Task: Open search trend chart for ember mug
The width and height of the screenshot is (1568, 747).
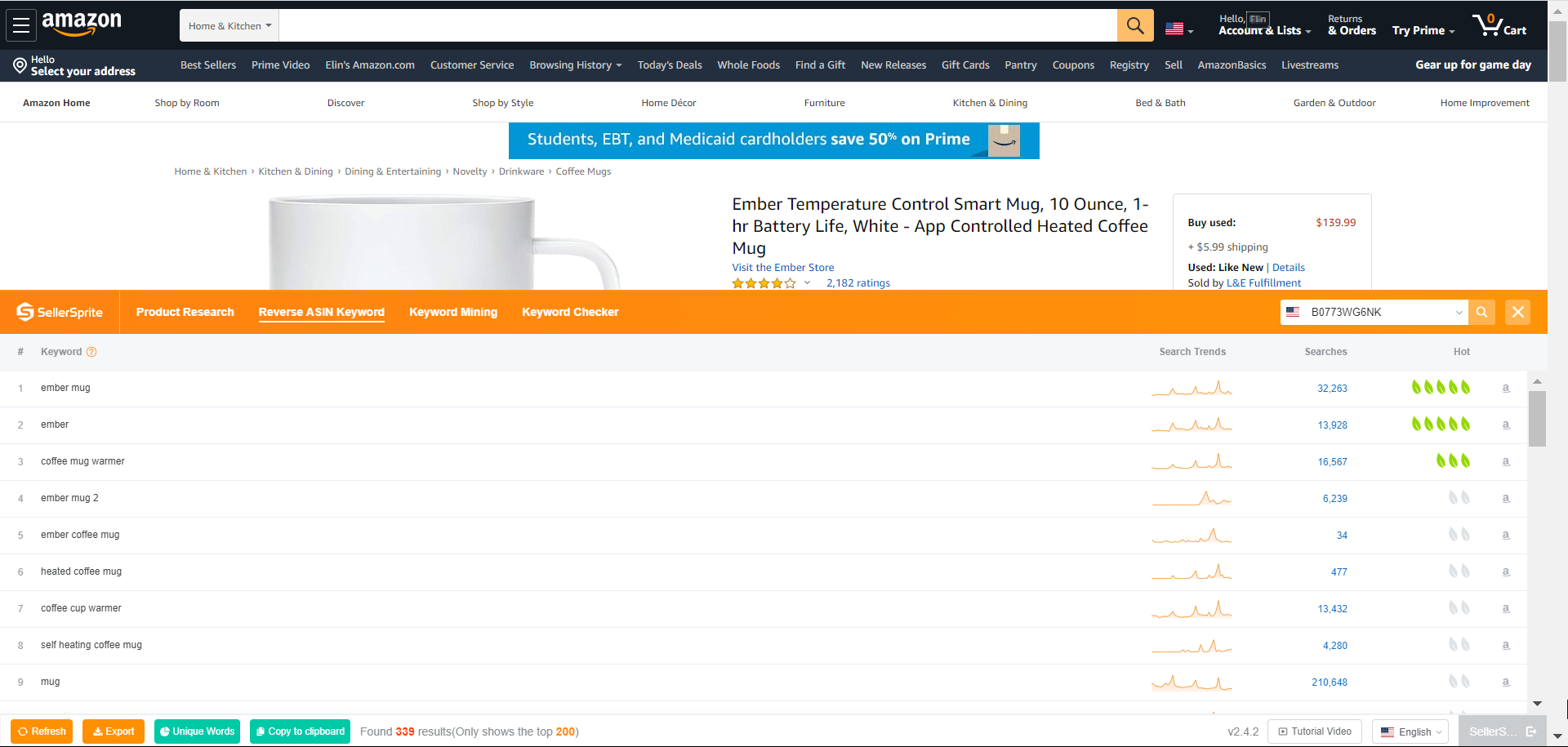Action: pyautogui.click(x=1192, y=388)
